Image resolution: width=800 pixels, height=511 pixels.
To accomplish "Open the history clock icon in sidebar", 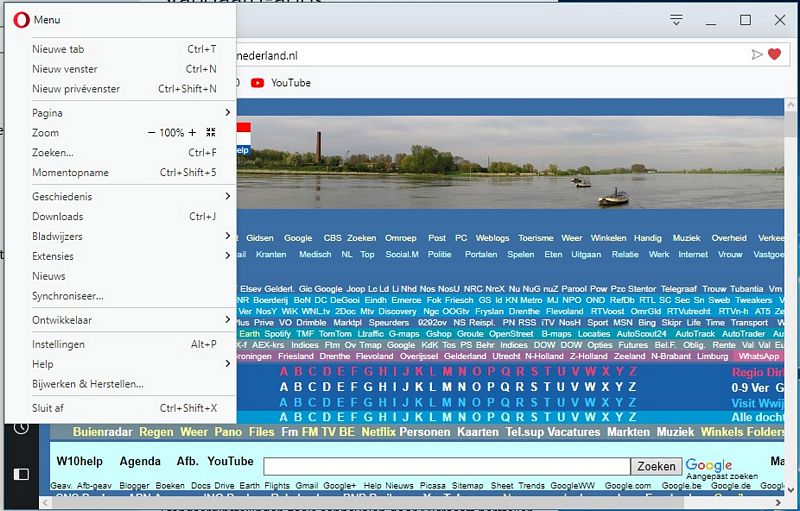I will tap(21, 427).
